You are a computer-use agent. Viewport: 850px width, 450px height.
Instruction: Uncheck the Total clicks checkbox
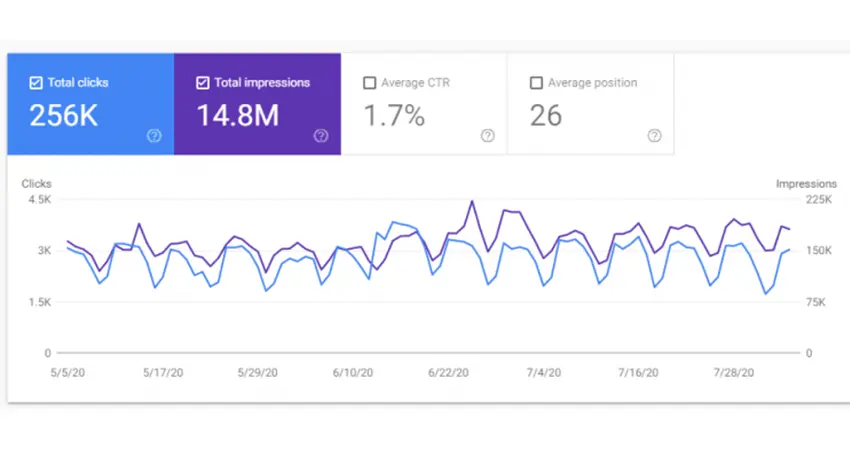click(36, 83)
